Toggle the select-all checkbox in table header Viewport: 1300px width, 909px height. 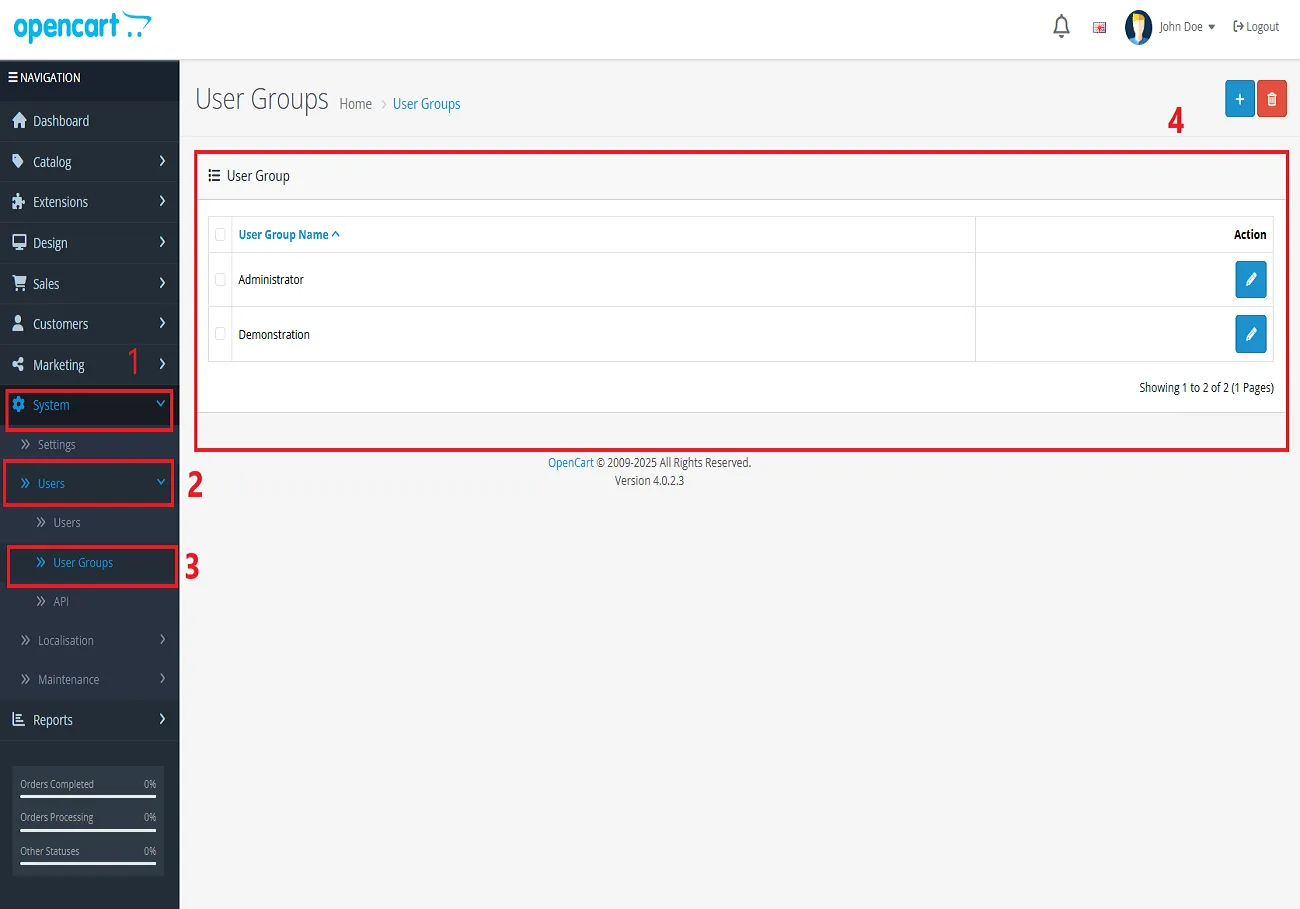220,235
